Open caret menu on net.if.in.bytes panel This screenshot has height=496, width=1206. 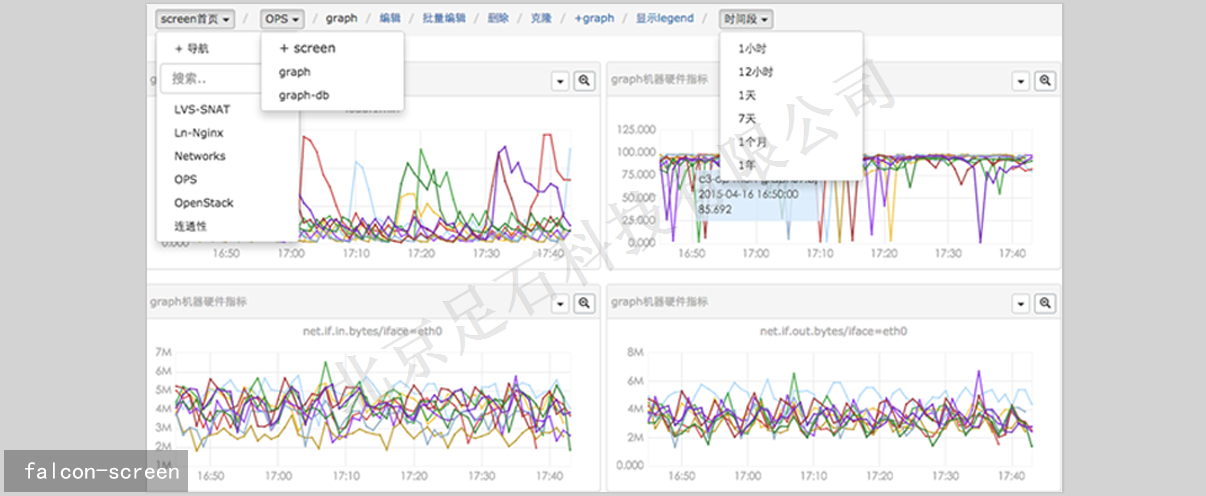pos(560,302)
